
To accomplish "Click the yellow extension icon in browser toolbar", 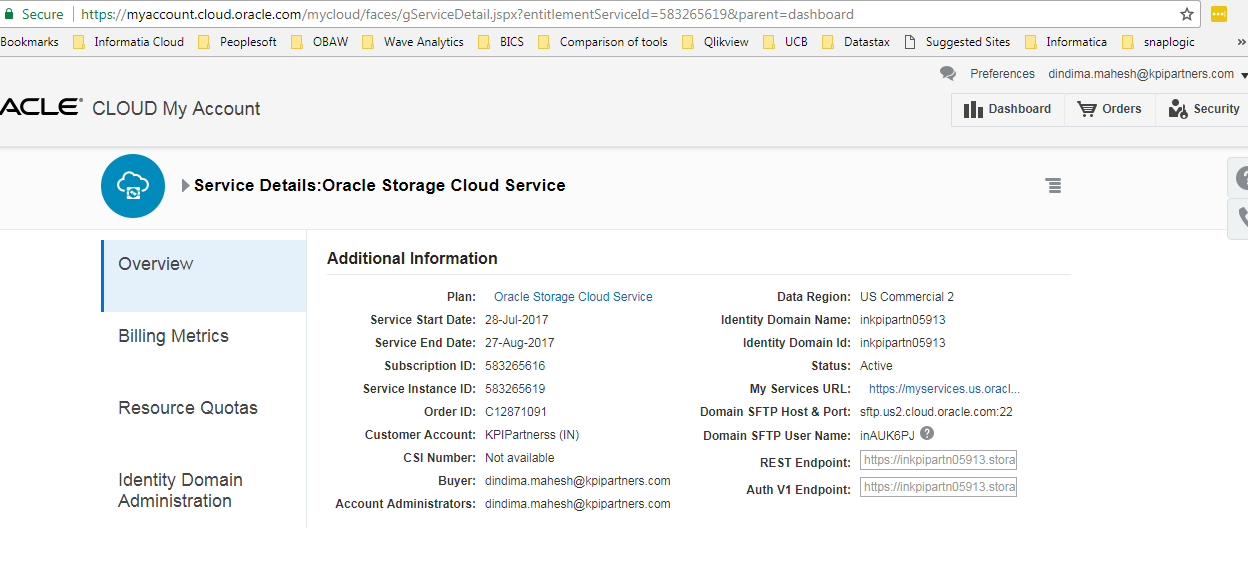I will (x=1219, y=14).
